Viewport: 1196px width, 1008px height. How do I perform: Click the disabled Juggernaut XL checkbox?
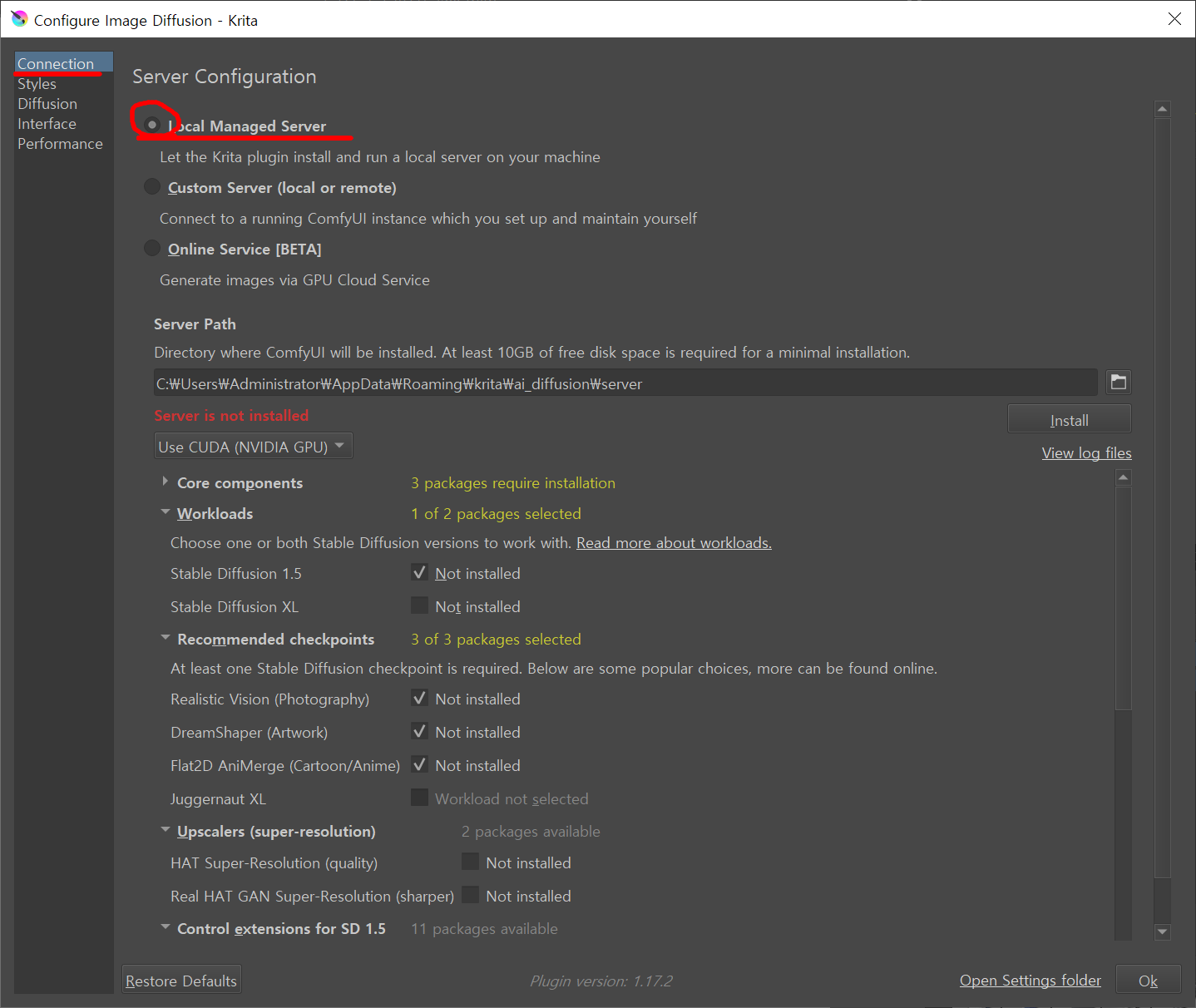point(420,798)
